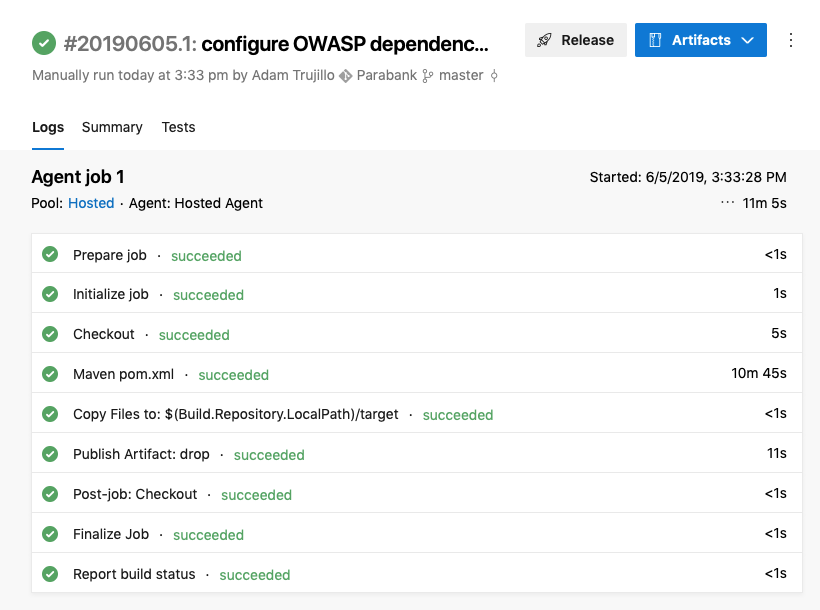This screenshot has height=610, width=820.
Task: Click the success check icon for Publish Artifact
Action: pyautogui.click(x=50, y=454)
